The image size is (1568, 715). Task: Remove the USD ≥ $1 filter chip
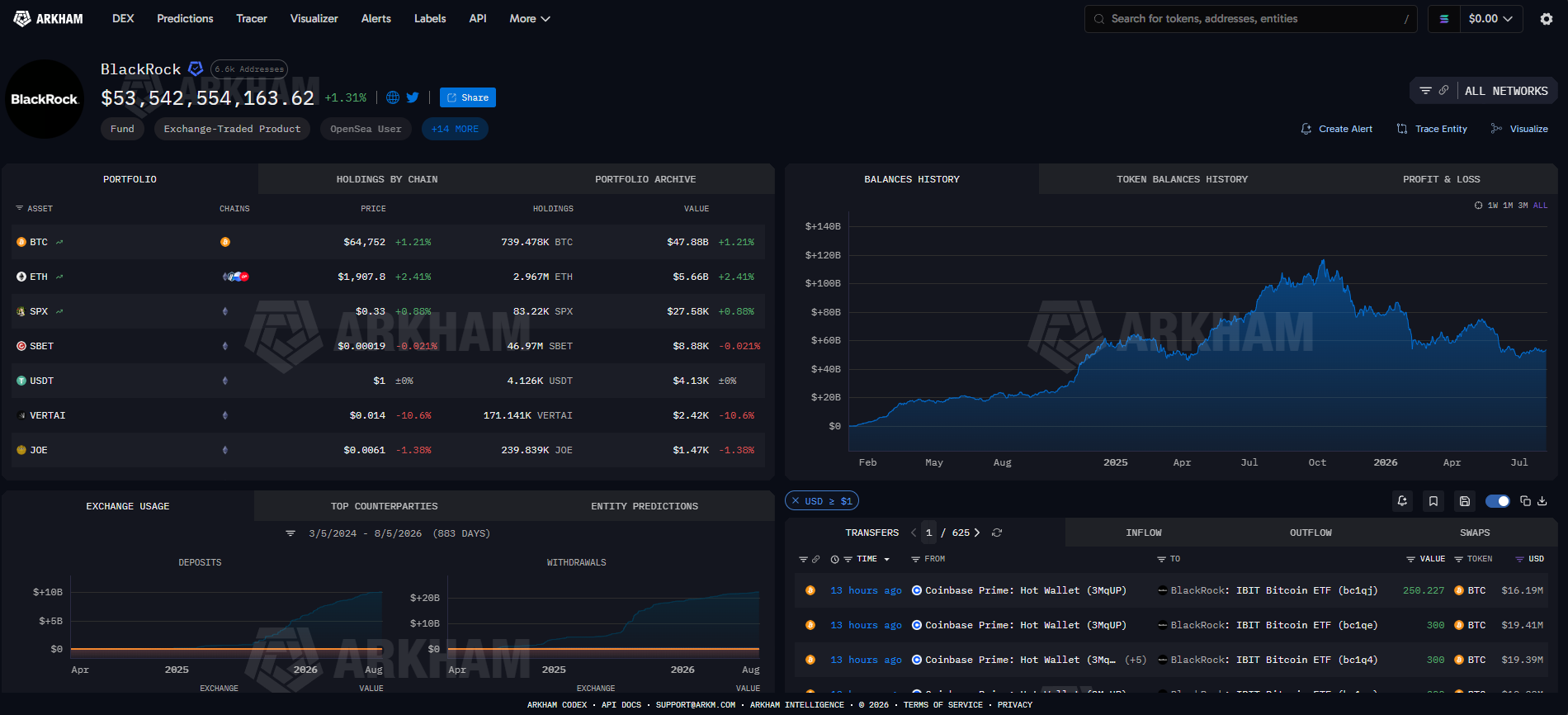[x=796, y=501]
